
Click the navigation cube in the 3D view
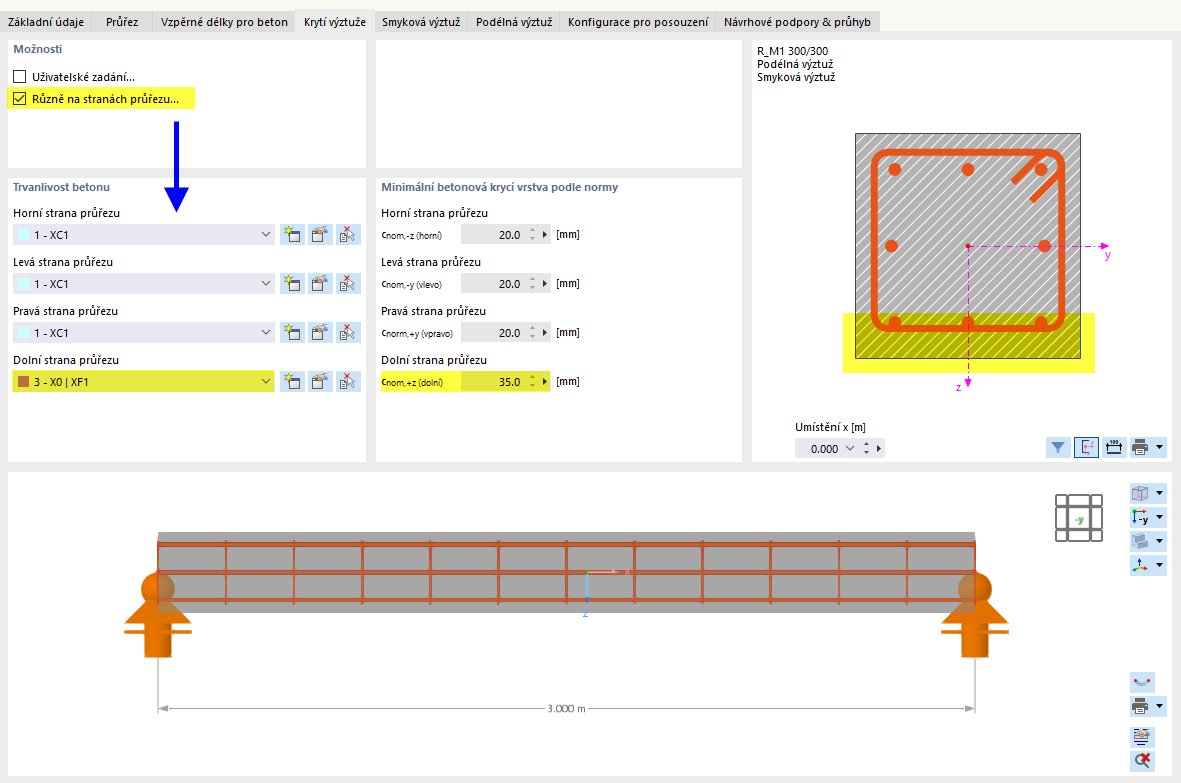pos(1079,518)
